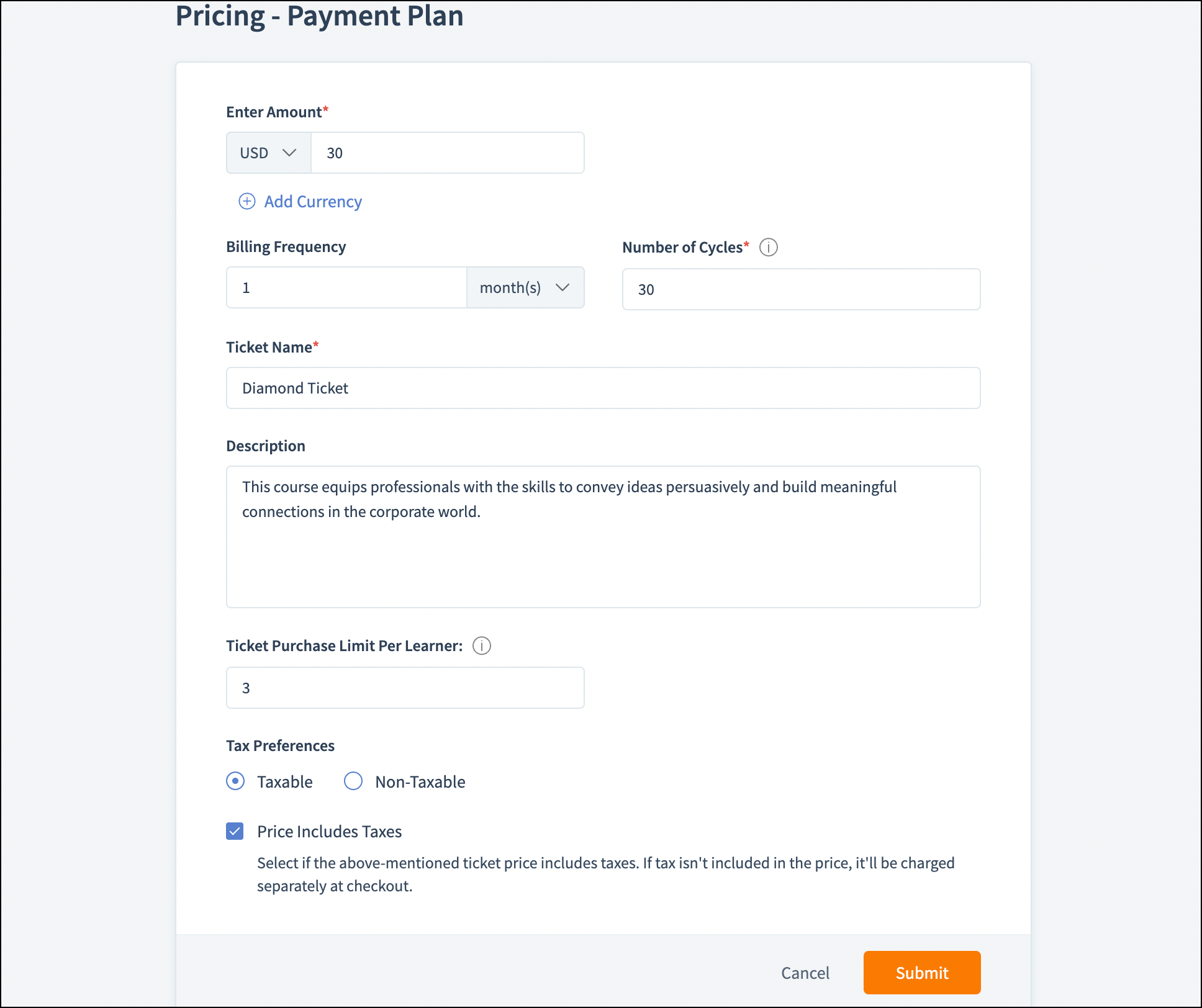This screenshot has width=1202, height=1008.
Task: Open the USD currency dropdown
Action: tap(268, 153)
